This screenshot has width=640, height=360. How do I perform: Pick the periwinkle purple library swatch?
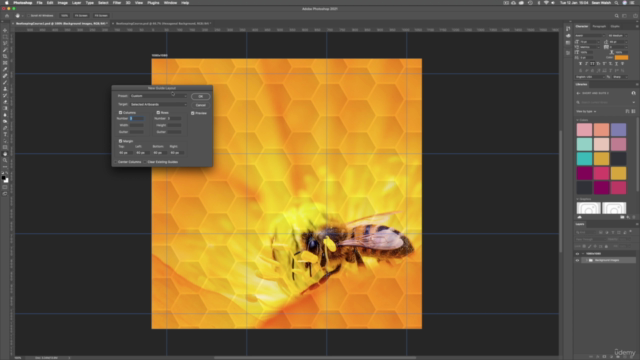(618, 129)
